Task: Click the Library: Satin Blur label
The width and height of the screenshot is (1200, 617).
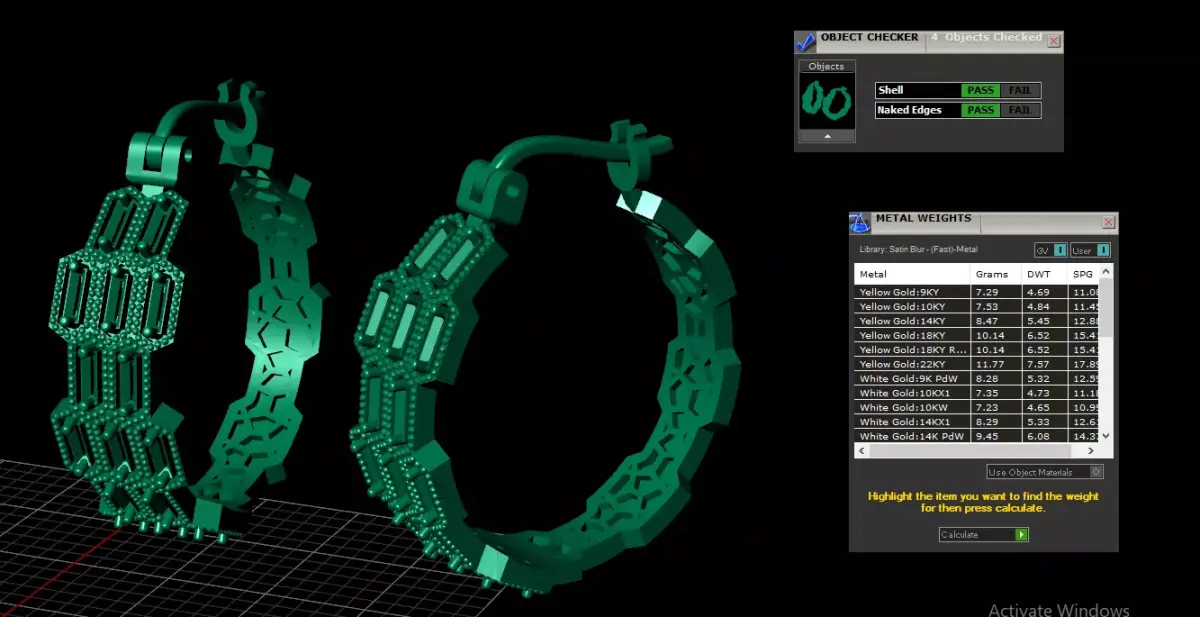Action: [919, 250]
